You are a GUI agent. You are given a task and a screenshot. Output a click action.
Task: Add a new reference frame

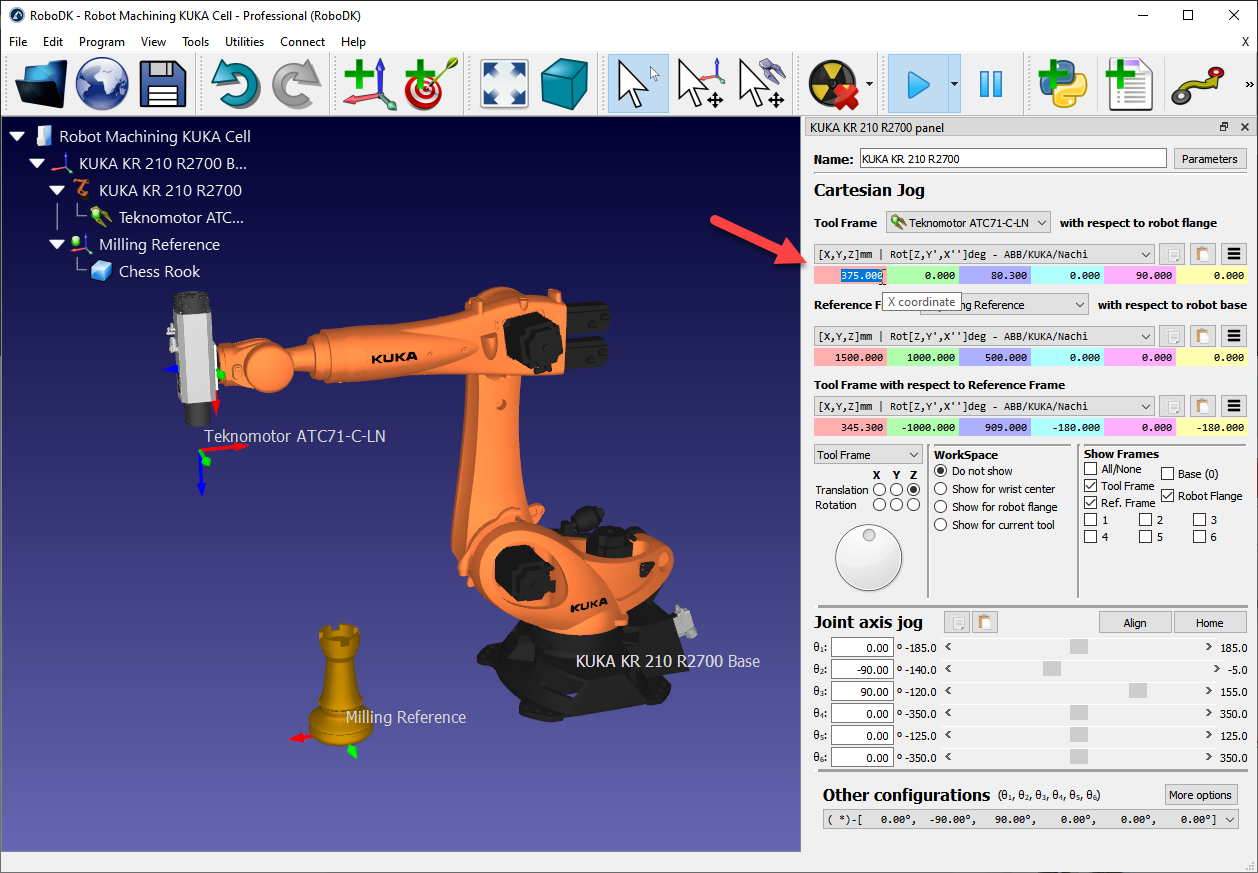[x=368, y=85]
